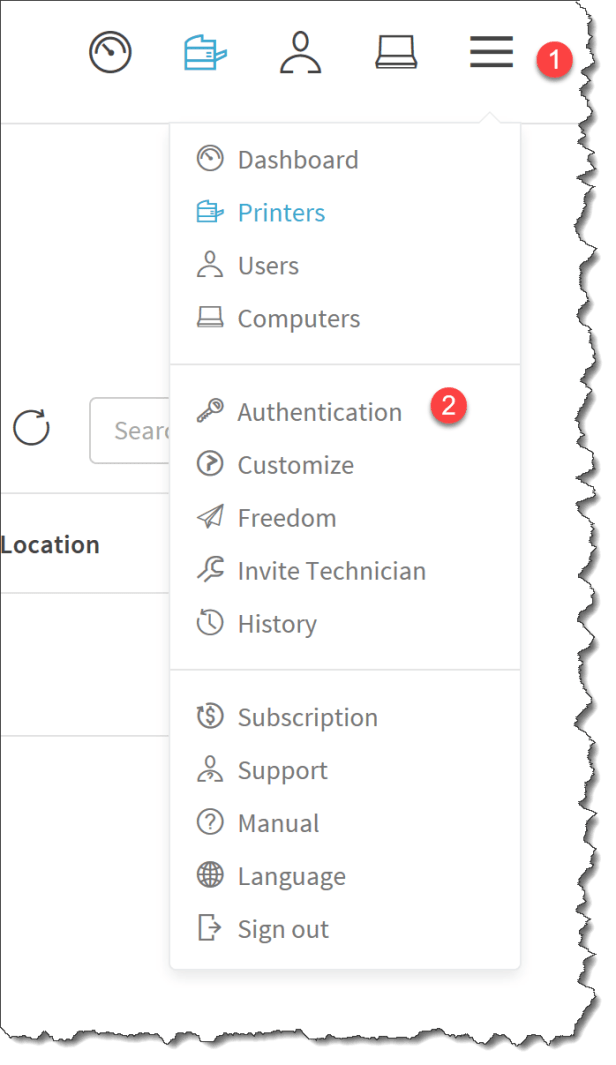Sign out of the account
This screenshot has height=1065, width=616.
(x=283, y=929)
